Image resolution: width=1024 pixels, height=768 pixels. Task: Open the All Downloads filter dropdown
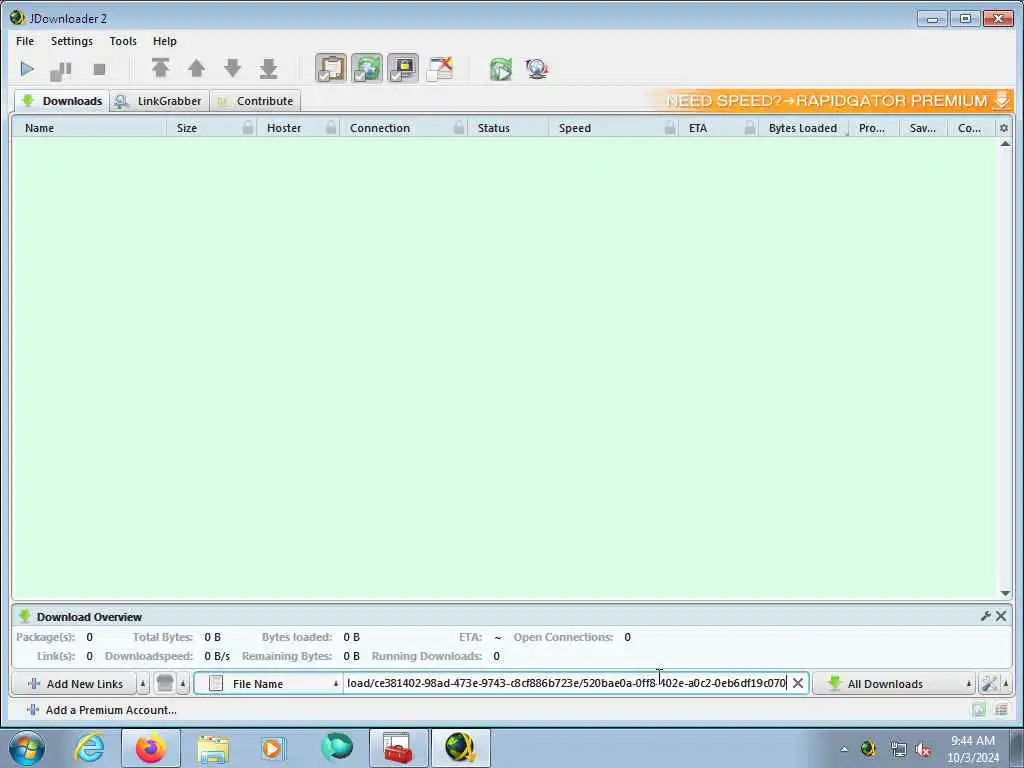pyautogui.click(x=895, y=684)
